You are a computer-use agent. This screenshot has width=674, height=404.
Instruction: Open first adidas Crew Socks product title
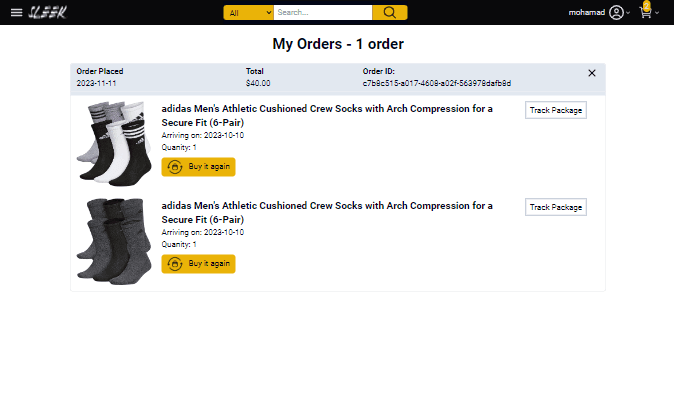click(x=326, y=115)
